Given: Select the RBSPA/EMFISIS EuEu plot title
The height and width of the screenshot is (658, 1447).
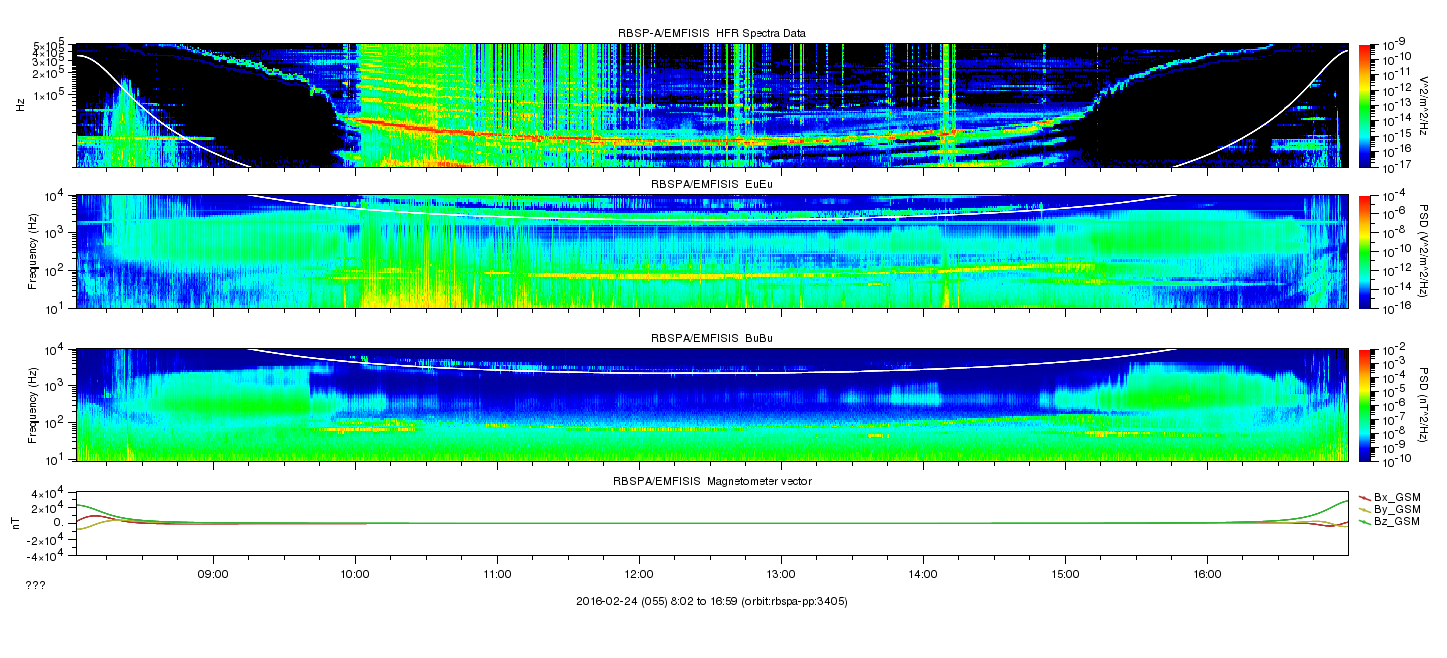Looking at the screenshot, I should tap(712, 185).
